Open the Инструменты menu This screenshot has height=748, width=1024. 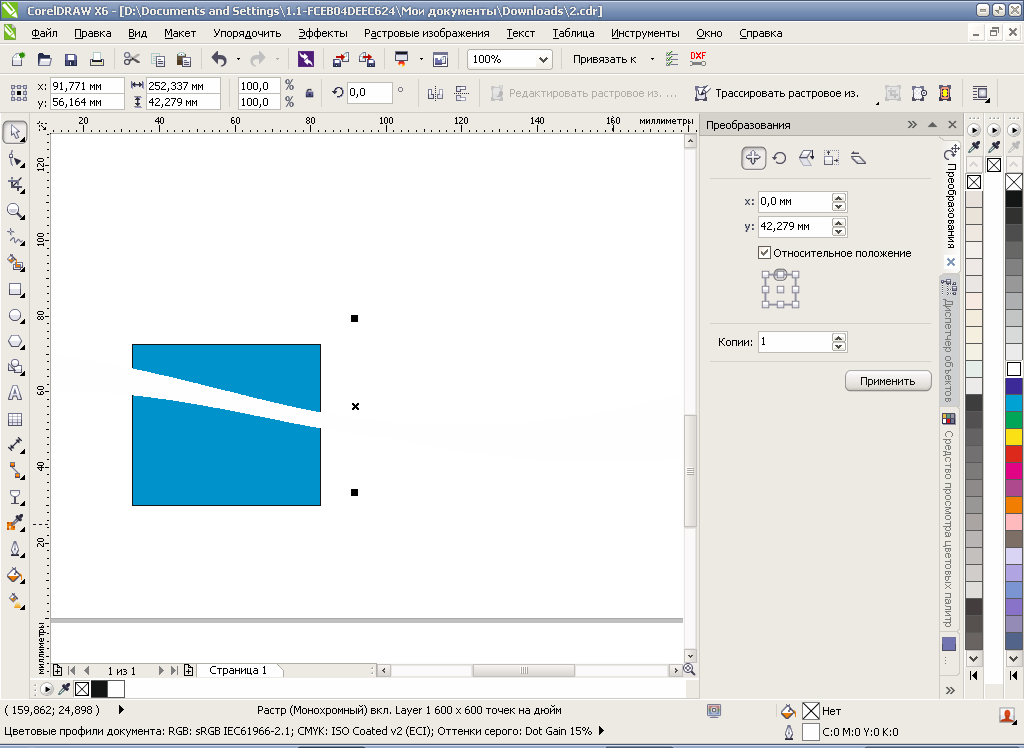point(645,33)
